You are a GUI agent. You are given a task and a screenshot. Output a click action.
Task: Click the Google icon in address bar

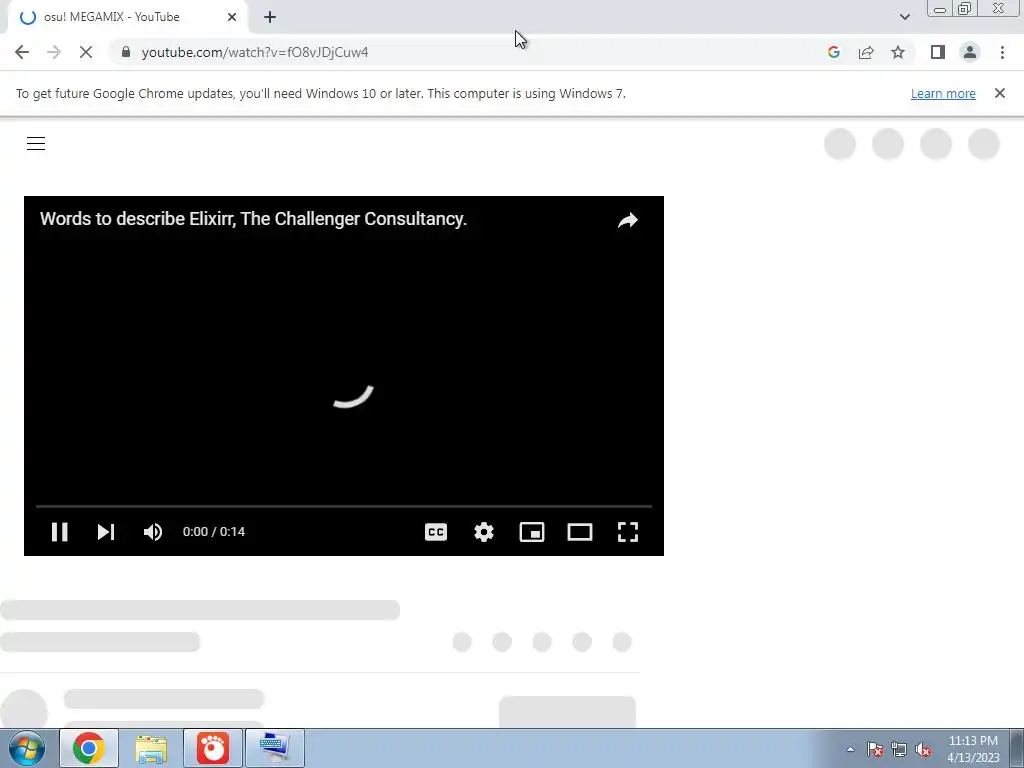[833, 52]
